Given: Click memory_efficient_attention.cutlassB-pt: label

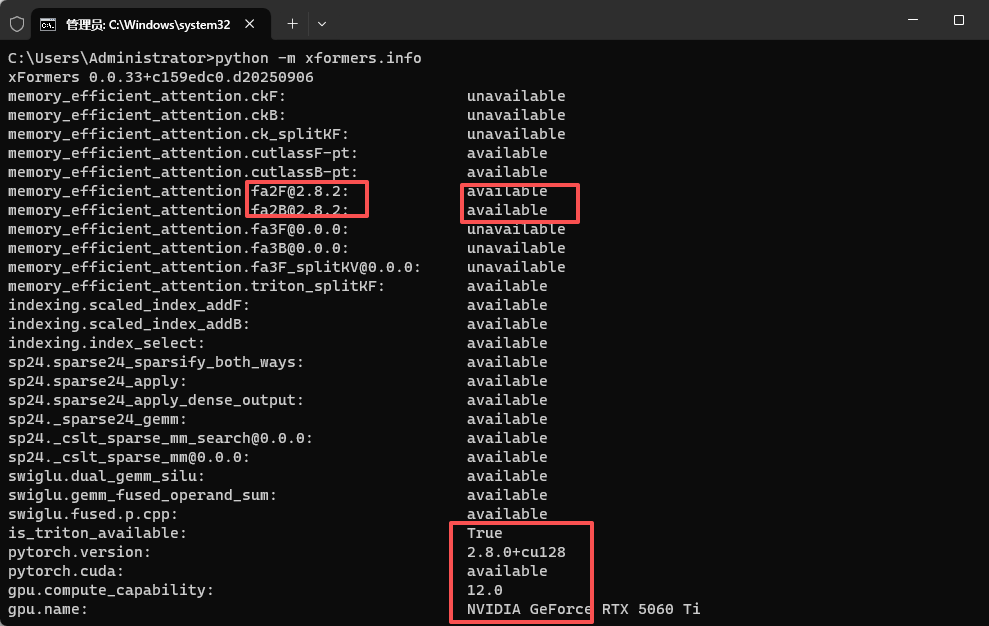Looking at the screenshot, I should (x=183, y=172).
